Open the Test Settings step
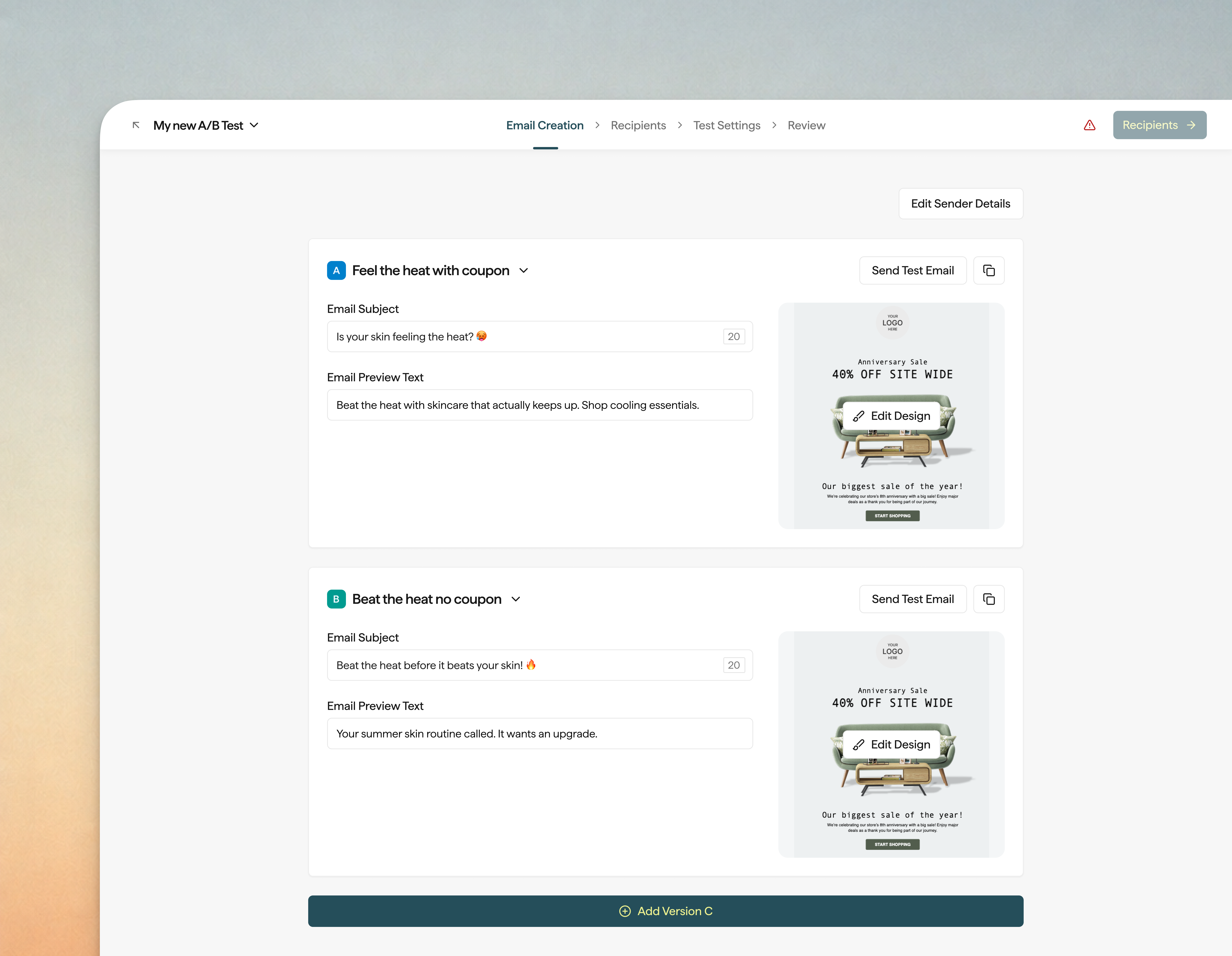 coord(727,125)
